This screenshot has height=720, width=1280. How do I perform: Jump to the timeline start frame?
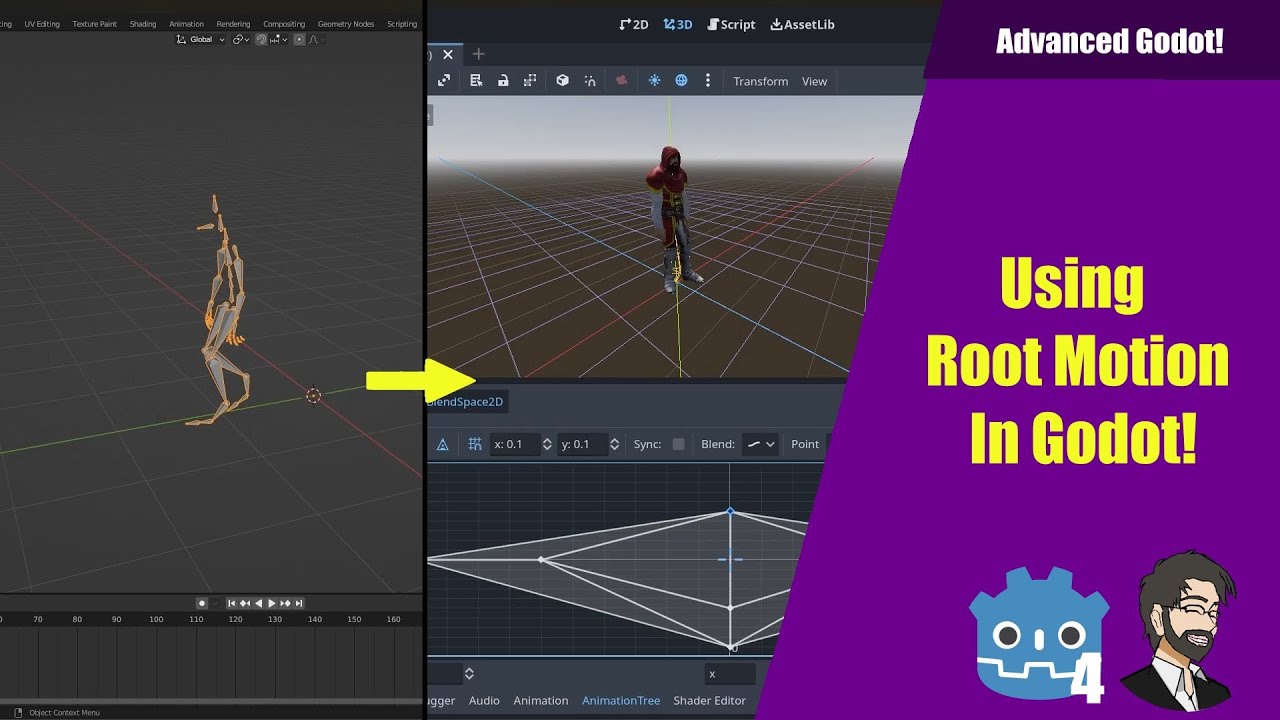click(x=232, y=603)
